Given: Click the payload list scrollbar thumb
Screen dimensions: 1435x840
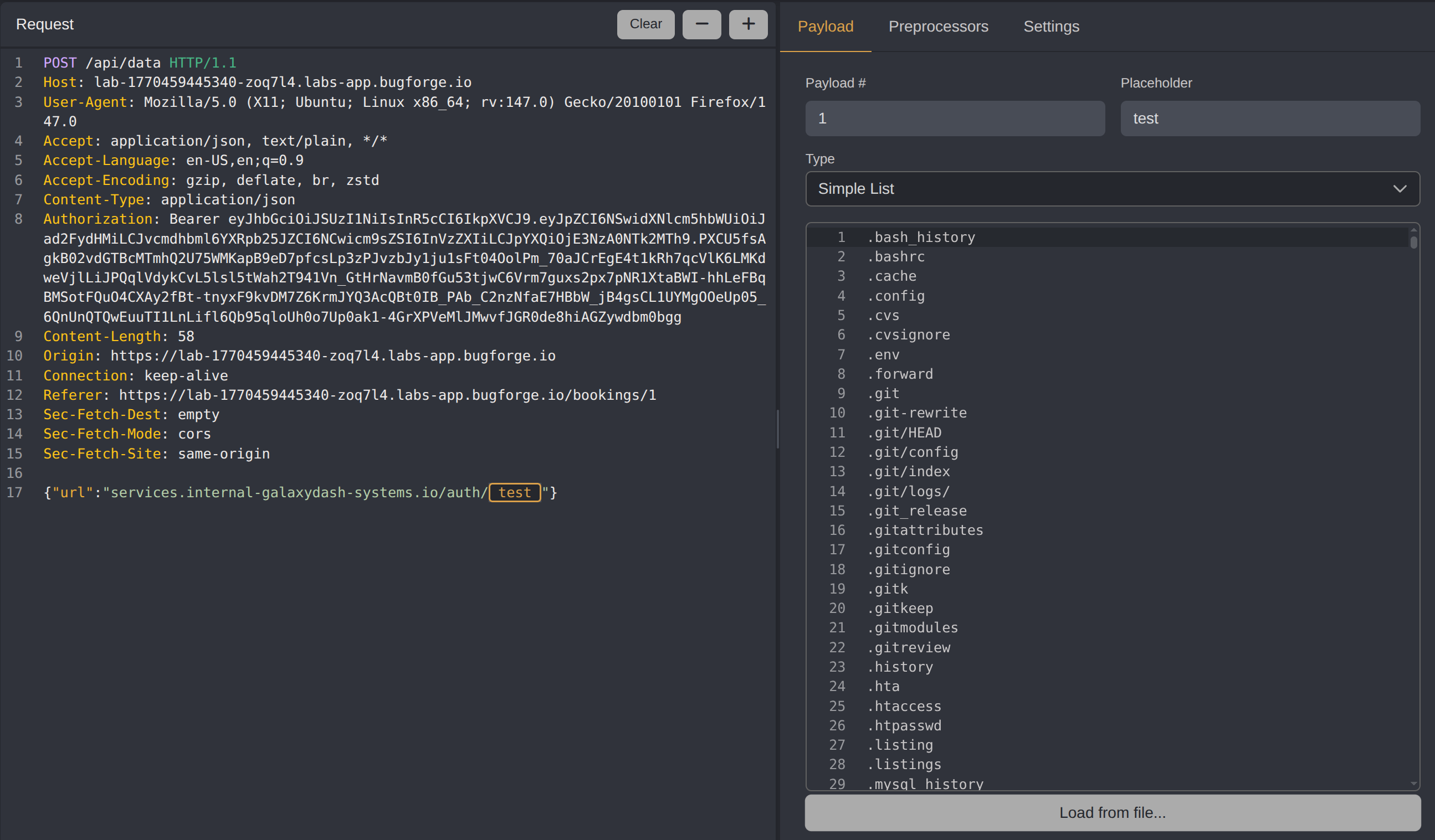Looking at the screenshot, I should pyautogui.click(x=1413, y=243).
